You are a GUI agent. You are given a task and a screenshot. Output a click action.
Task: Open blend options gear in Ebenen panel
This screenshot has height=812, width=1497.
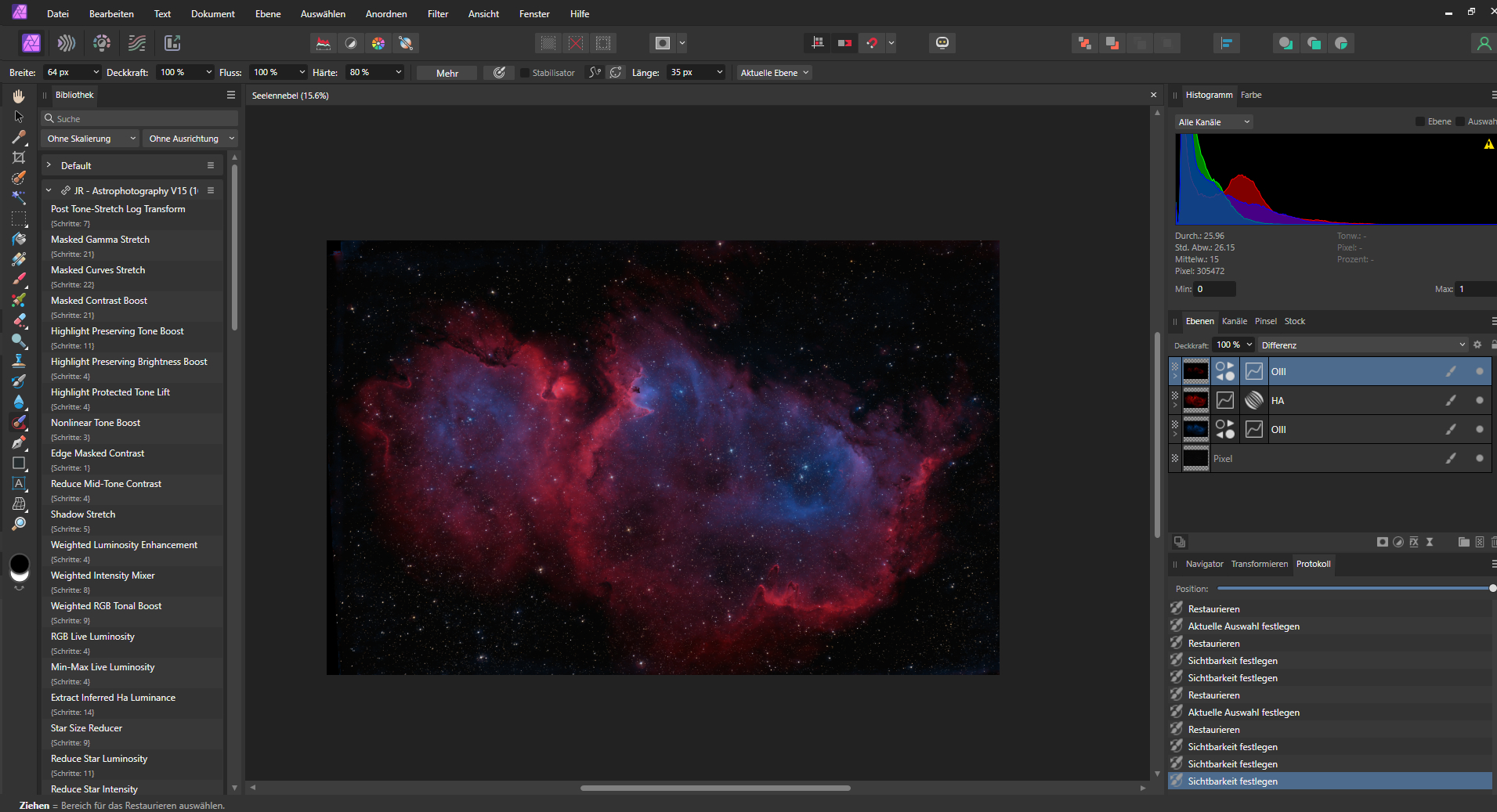click(1477, 345)
